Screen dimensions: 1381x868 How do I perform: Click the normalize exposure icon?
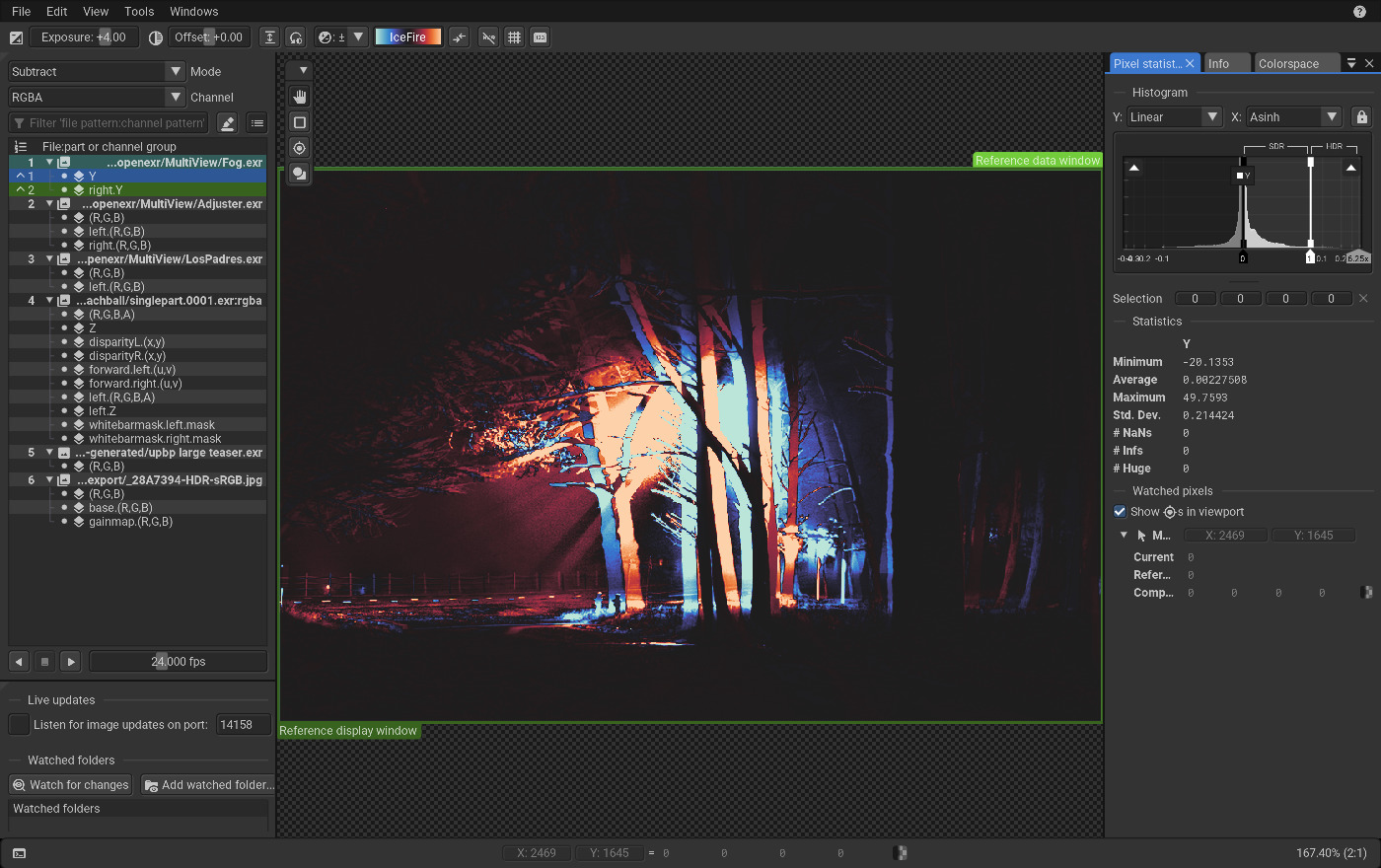tap(270, 37)
